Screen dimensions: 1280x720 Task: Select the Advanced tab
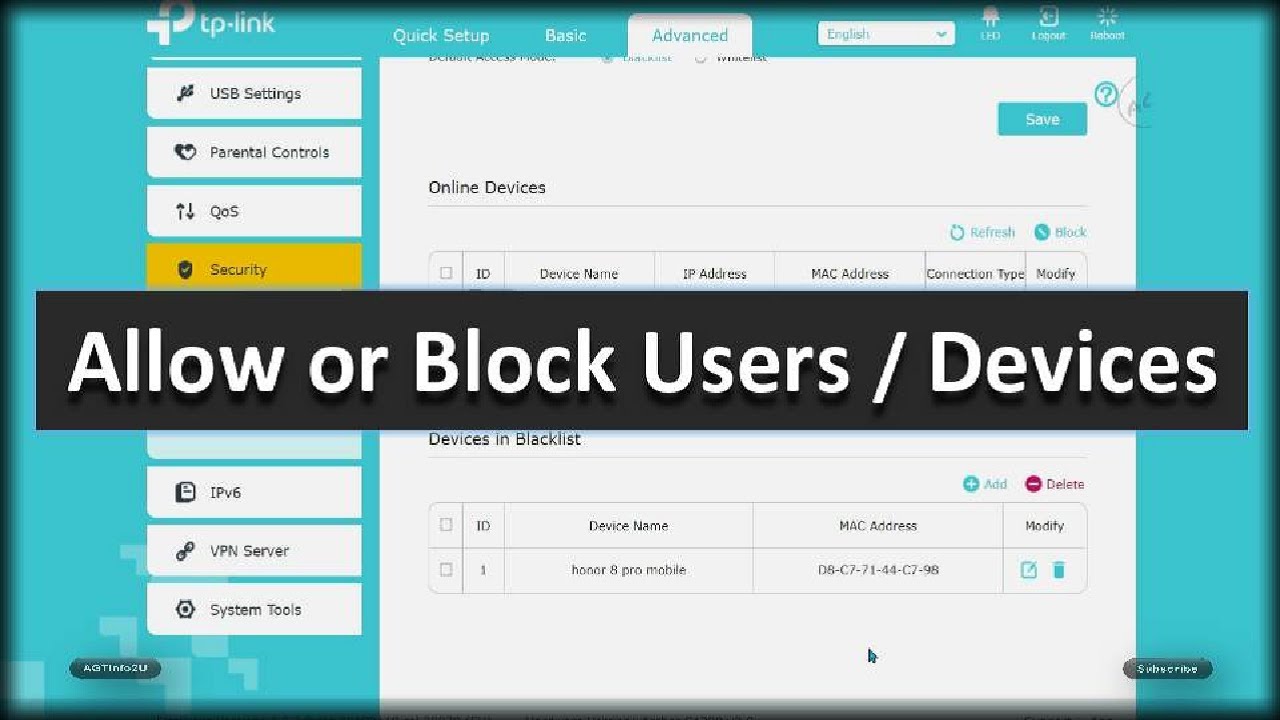(690, 35)
